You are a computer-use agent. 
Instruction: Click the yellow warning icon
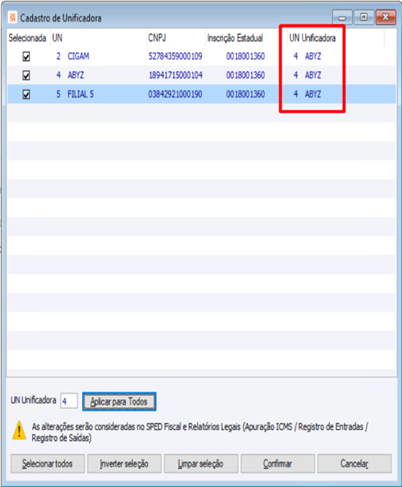tap(19, 430)
